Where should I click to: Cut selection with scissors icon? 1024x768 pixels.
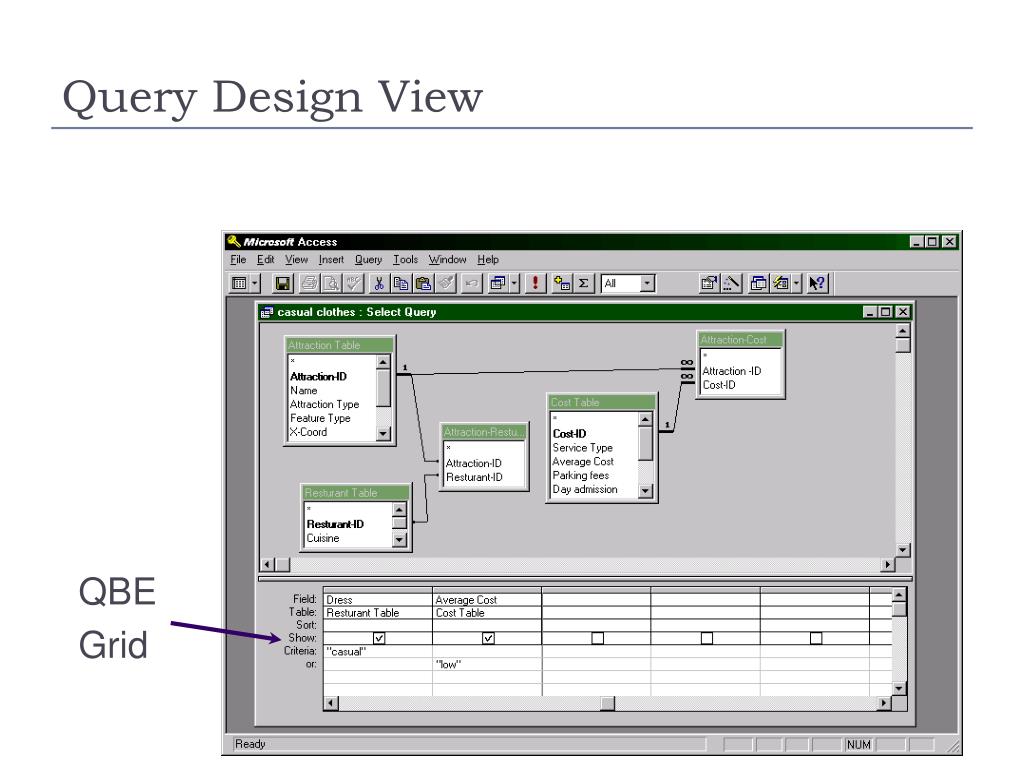coord(378,283)
